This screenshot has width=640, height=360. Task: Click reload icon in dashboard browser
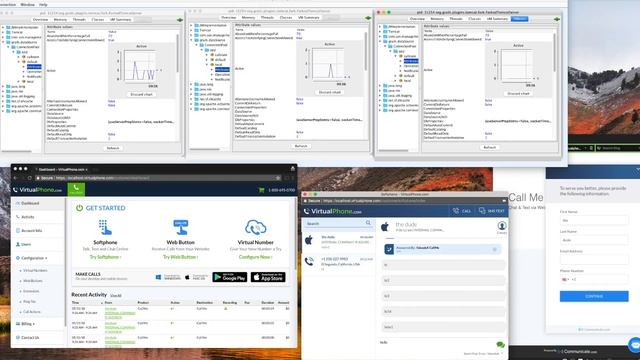(x=29, y=178)
